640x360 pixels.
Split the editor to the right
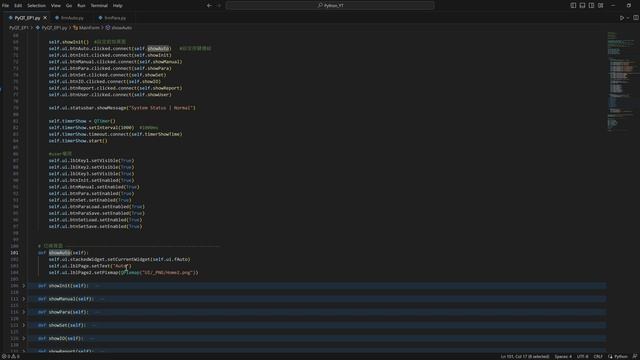click(x=636, y=18)
